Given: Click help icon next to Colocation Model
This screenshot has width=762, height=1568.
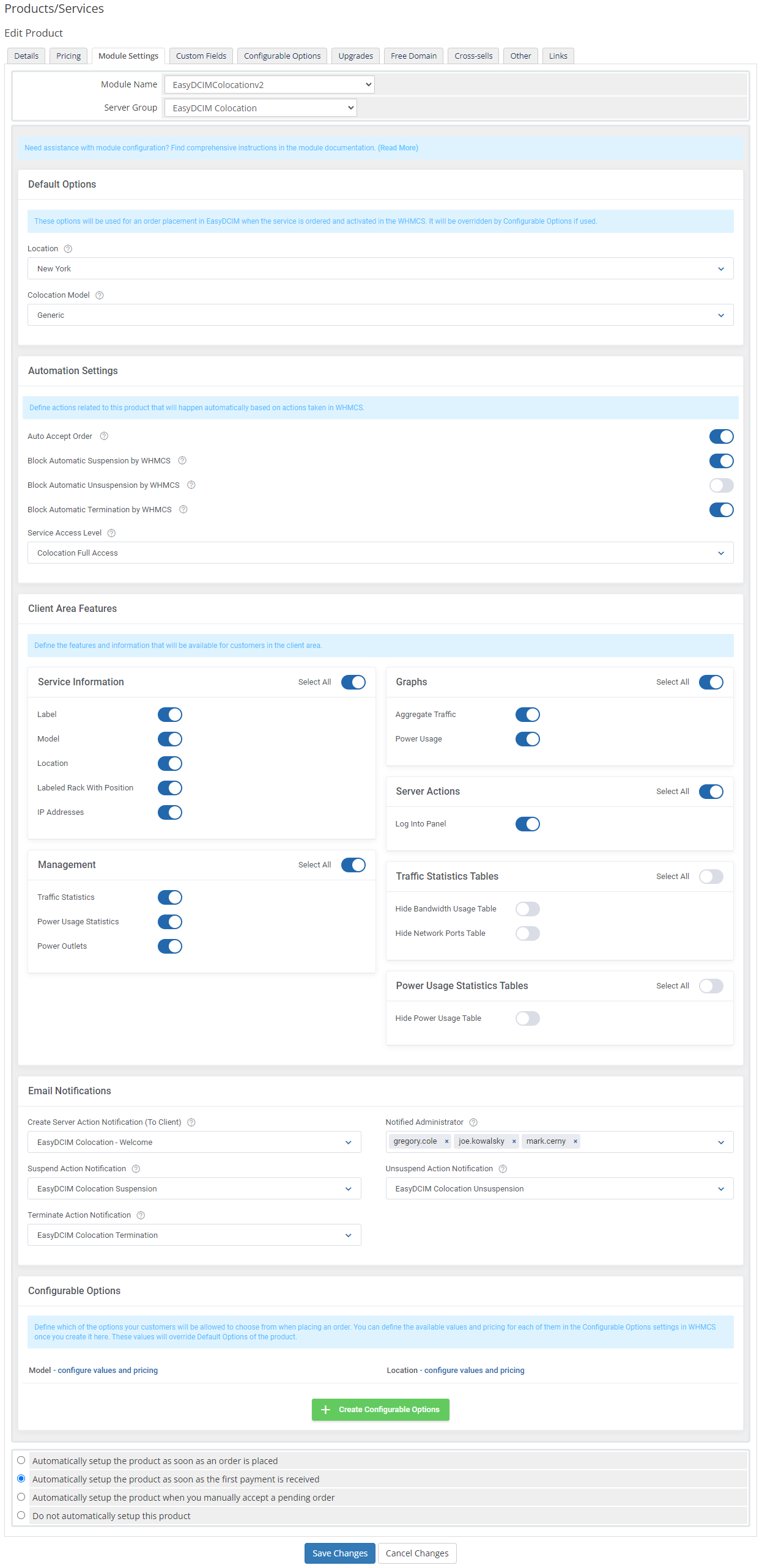Looking at the screenshot, I should pos(100,295).
